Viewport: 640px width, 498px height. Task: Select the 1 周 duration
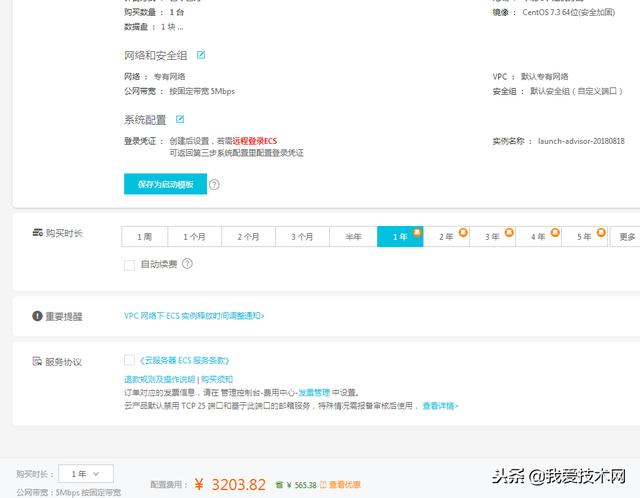click(x=144, y=237)
